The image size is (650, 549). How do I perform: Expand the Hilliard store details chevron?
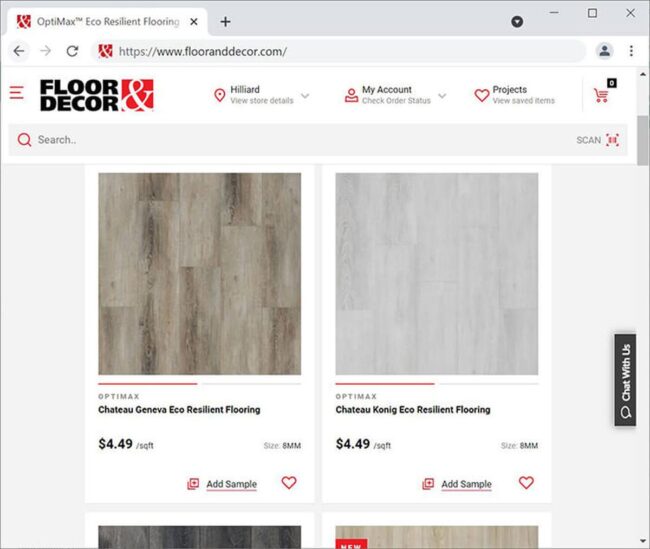click(x=305, y=96)
